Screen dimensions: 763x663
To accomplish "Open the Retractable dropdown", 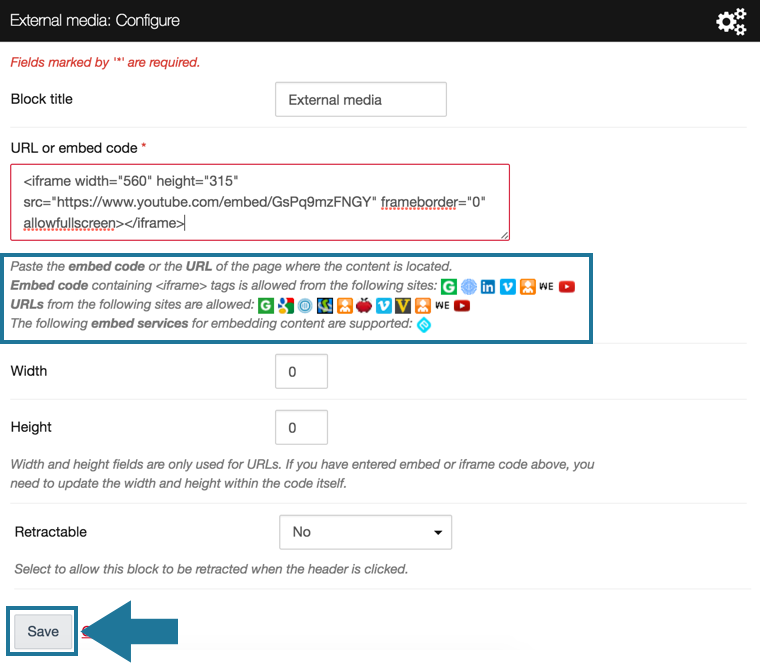I will 365,532.
